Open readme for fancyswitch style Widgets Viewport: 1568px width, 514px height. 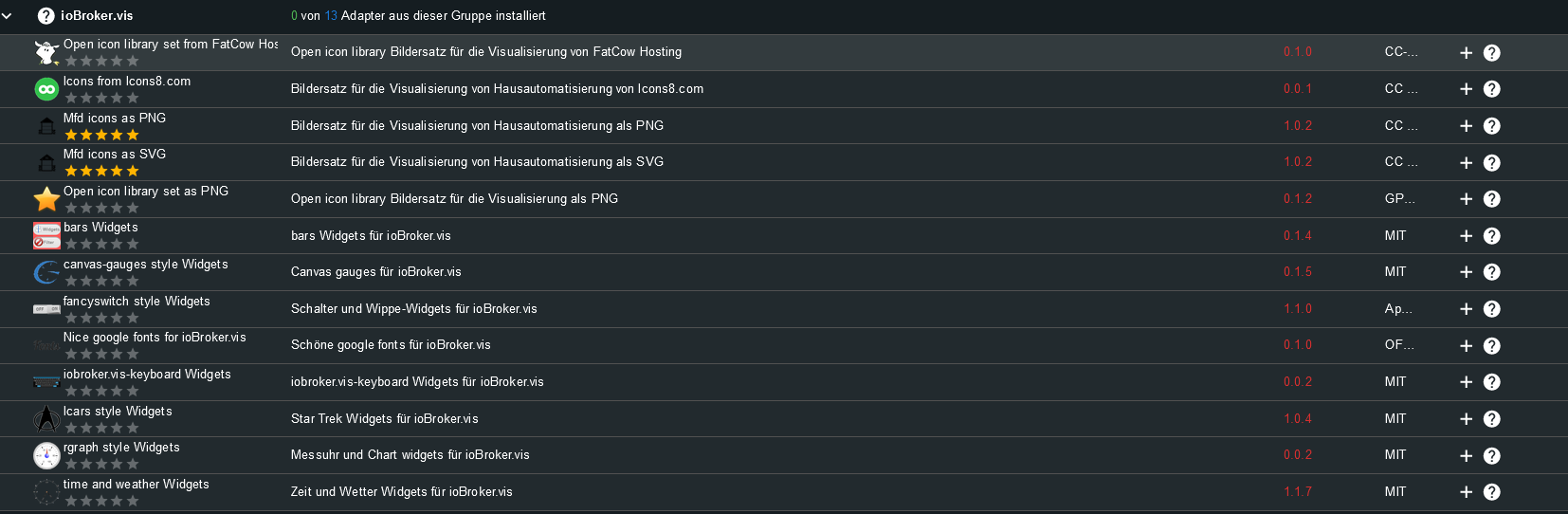1491,309
